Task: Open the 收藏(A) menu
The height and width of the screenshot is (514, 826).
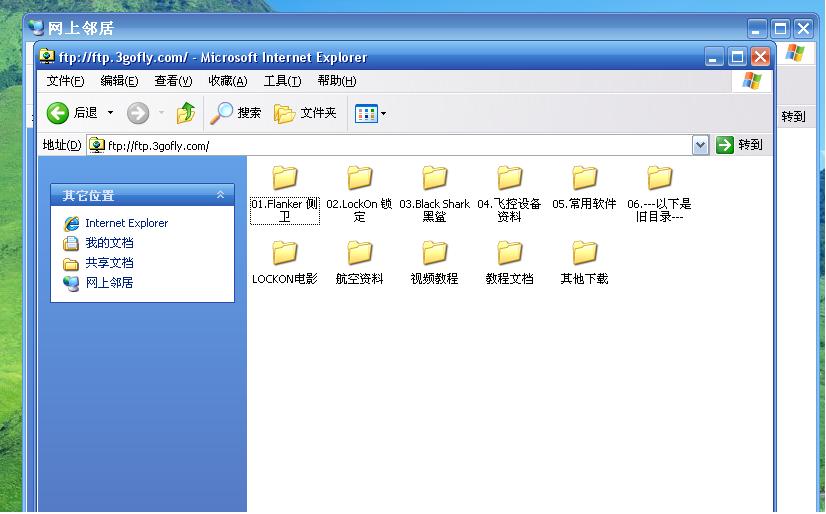Action: click(228, 81)
